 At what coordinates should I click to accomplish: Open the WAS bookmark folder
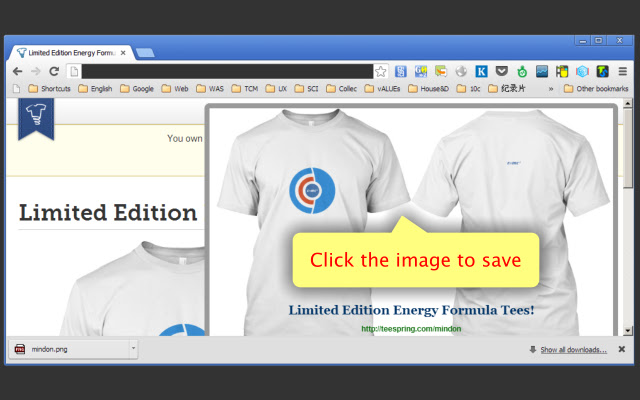(x=210, y=89)
